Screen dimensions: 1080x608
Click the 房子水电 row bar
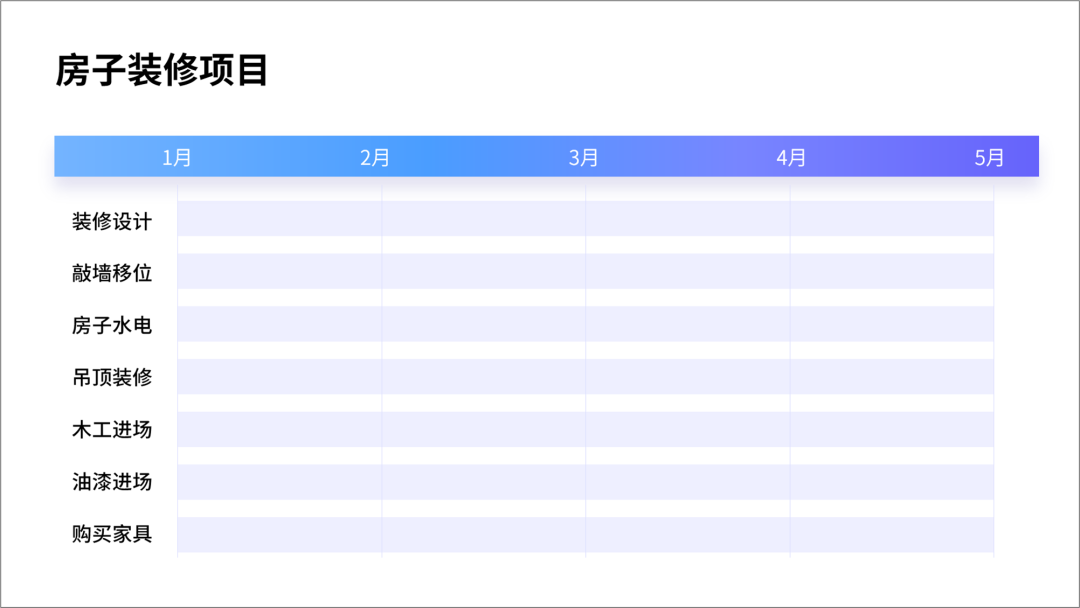[585, 324]
